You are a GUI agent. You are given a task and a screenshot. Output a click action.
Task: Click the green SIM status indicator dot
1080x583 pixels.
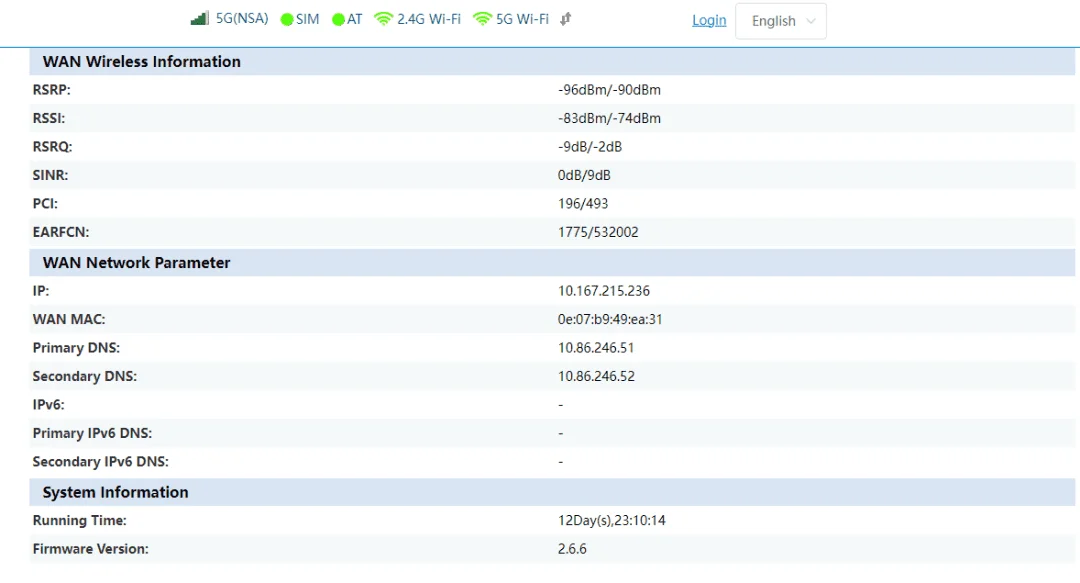(287, 20)
